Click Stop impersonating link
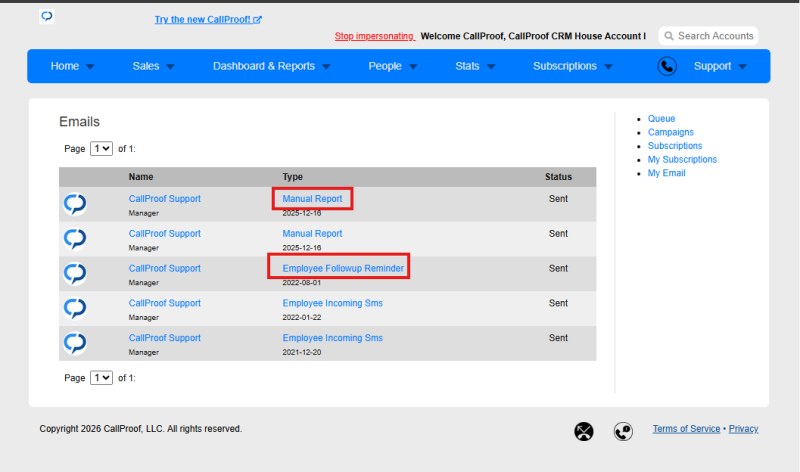The height and width of the screenshot is (472, 800). pos(374,36)
